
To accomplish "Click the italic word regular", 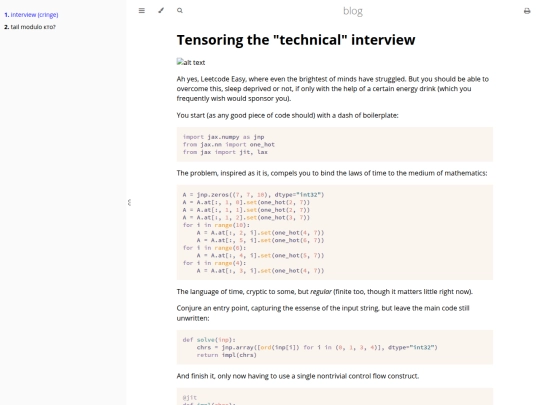I will (x=321, y=292).
